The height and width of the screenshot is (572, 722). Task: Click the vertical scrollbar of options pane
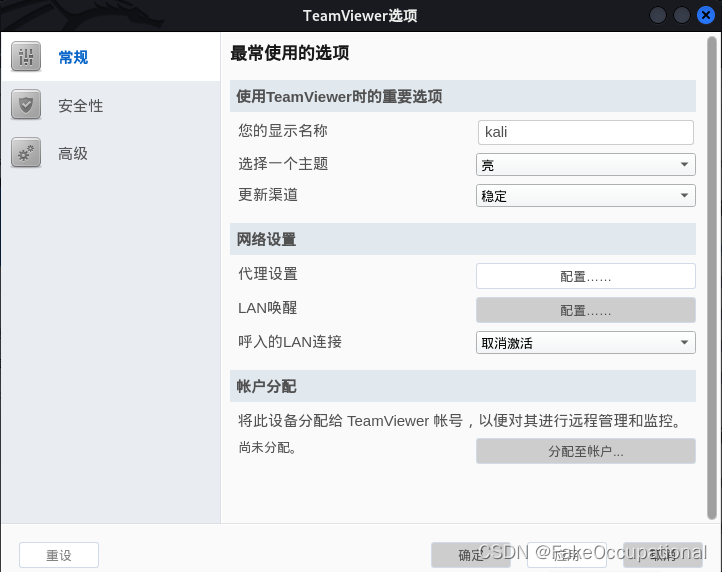(x=712, y=278)
